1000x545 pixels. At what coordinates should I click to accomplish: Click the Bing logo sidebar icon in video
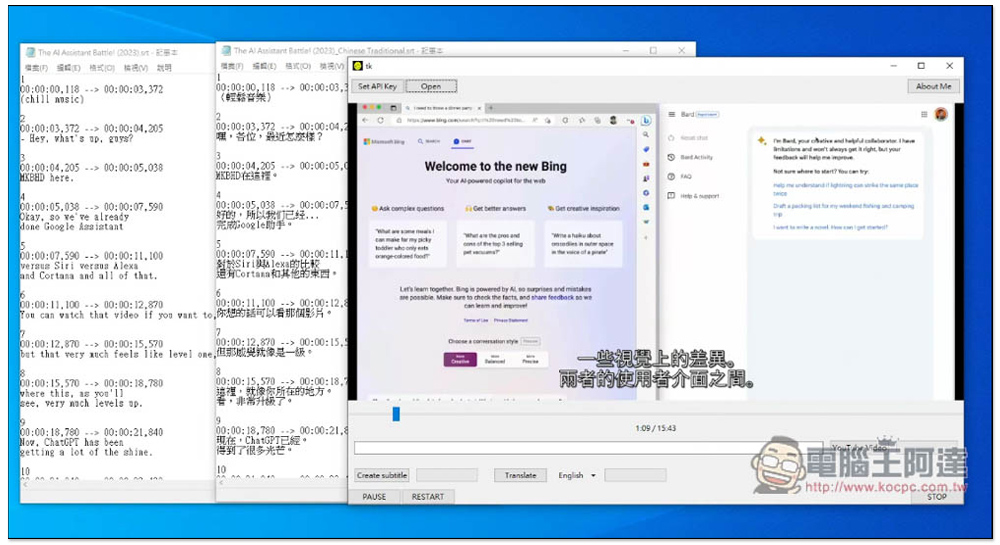click(x=645, y=120)
